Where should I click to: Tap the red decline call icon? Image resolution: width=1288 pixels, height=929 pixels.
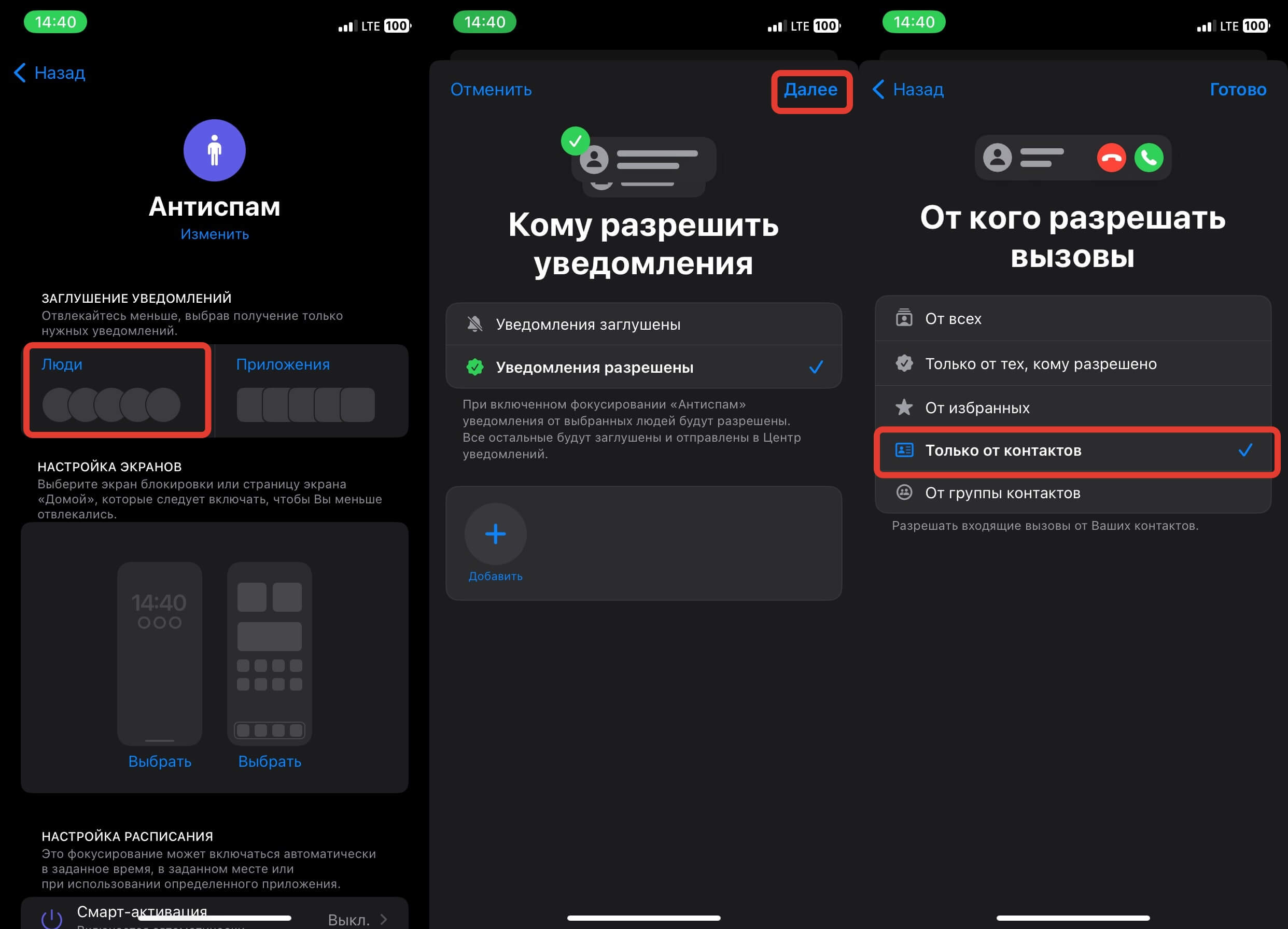click(1111, 158)
